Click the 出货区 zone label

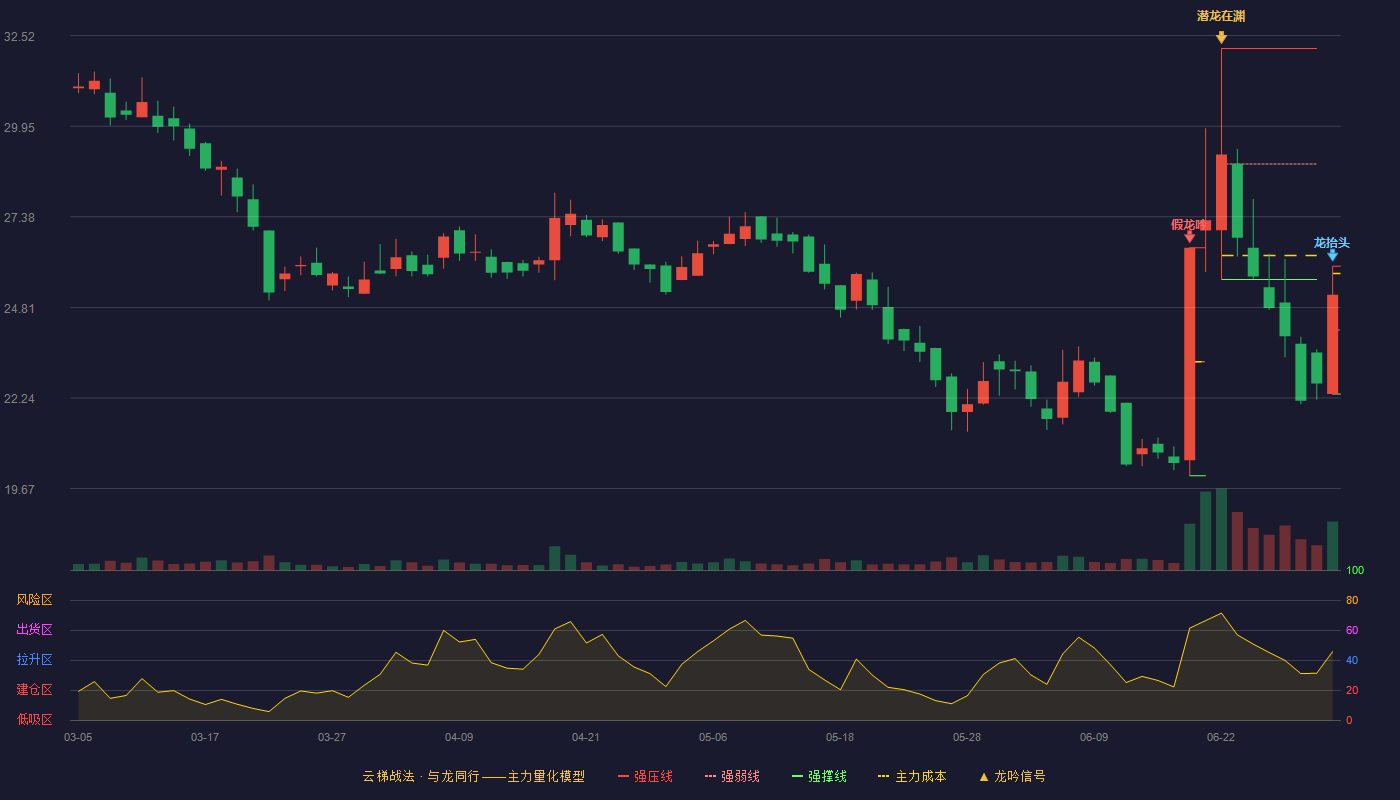click(34, 630)
